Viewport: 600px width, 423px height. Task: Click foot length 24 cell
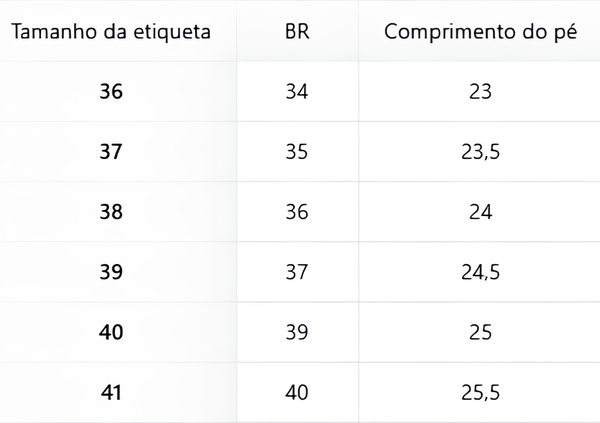click(480, 212)
